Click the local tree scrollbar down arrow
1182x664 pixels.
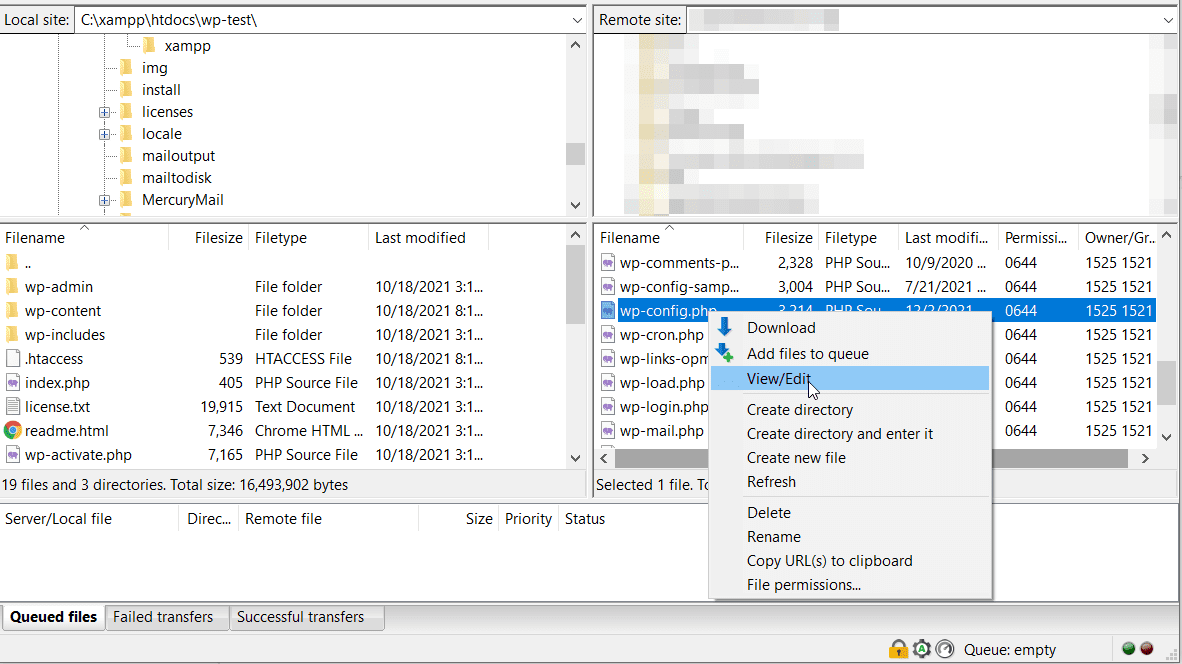(576, 205)
